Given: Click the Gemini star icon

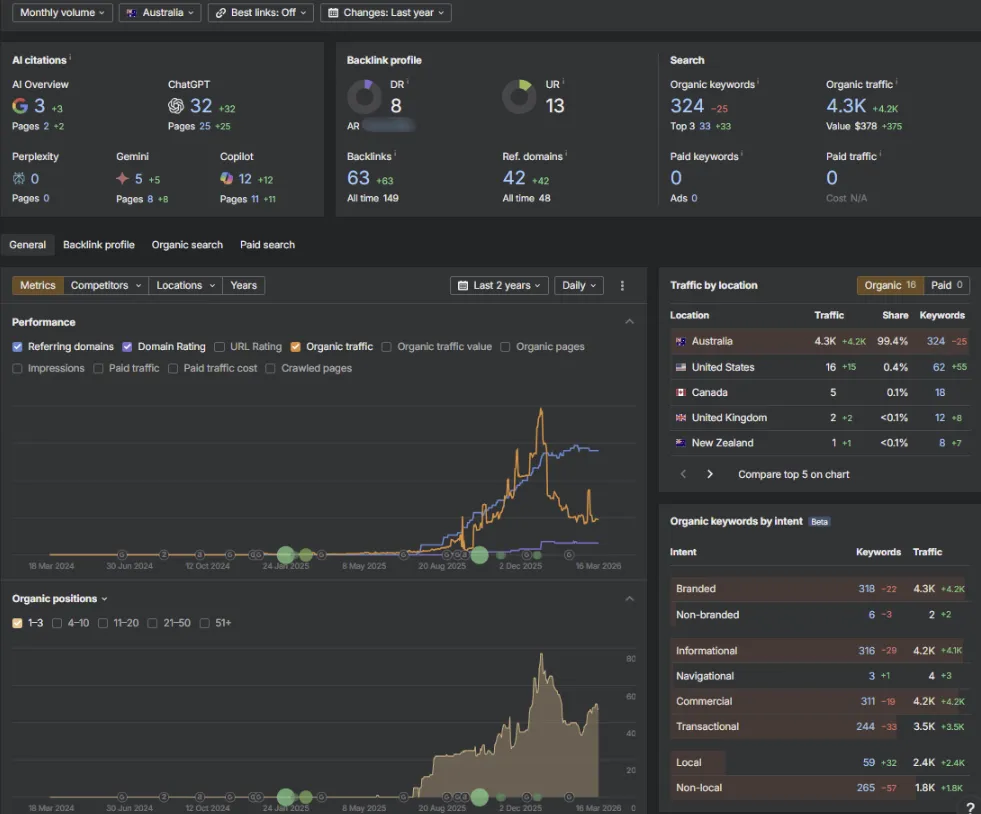Looking at the screenshot, I should [x=122, y=179].
